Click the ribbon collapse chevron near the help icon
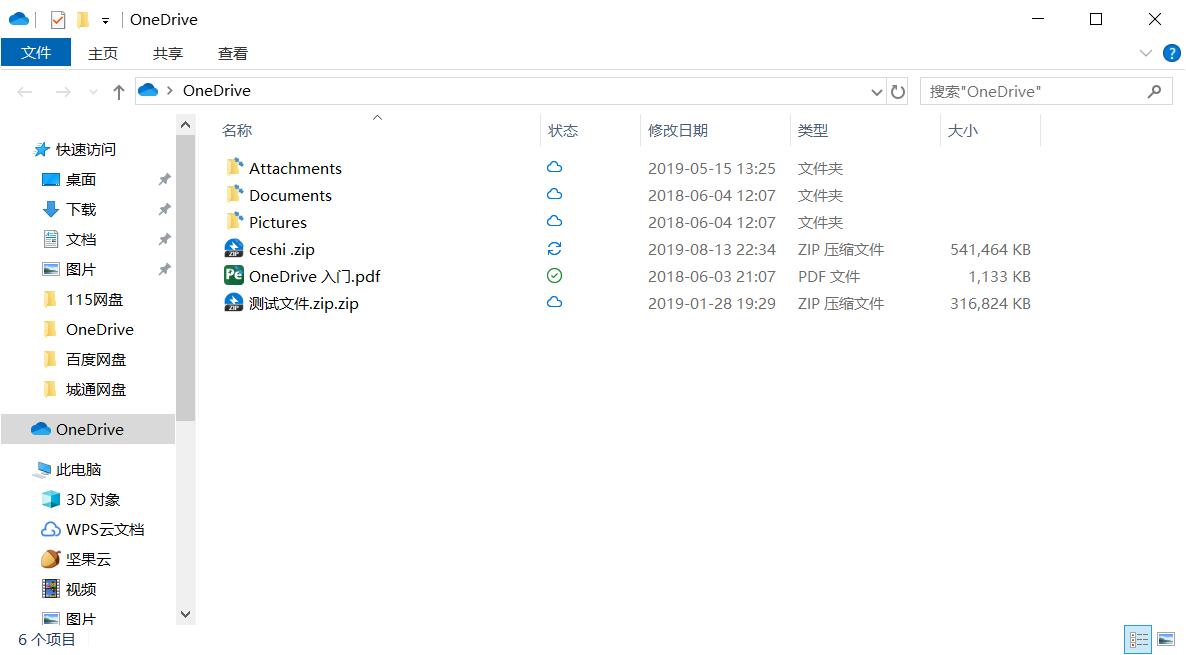 (x=1146, y=53)
